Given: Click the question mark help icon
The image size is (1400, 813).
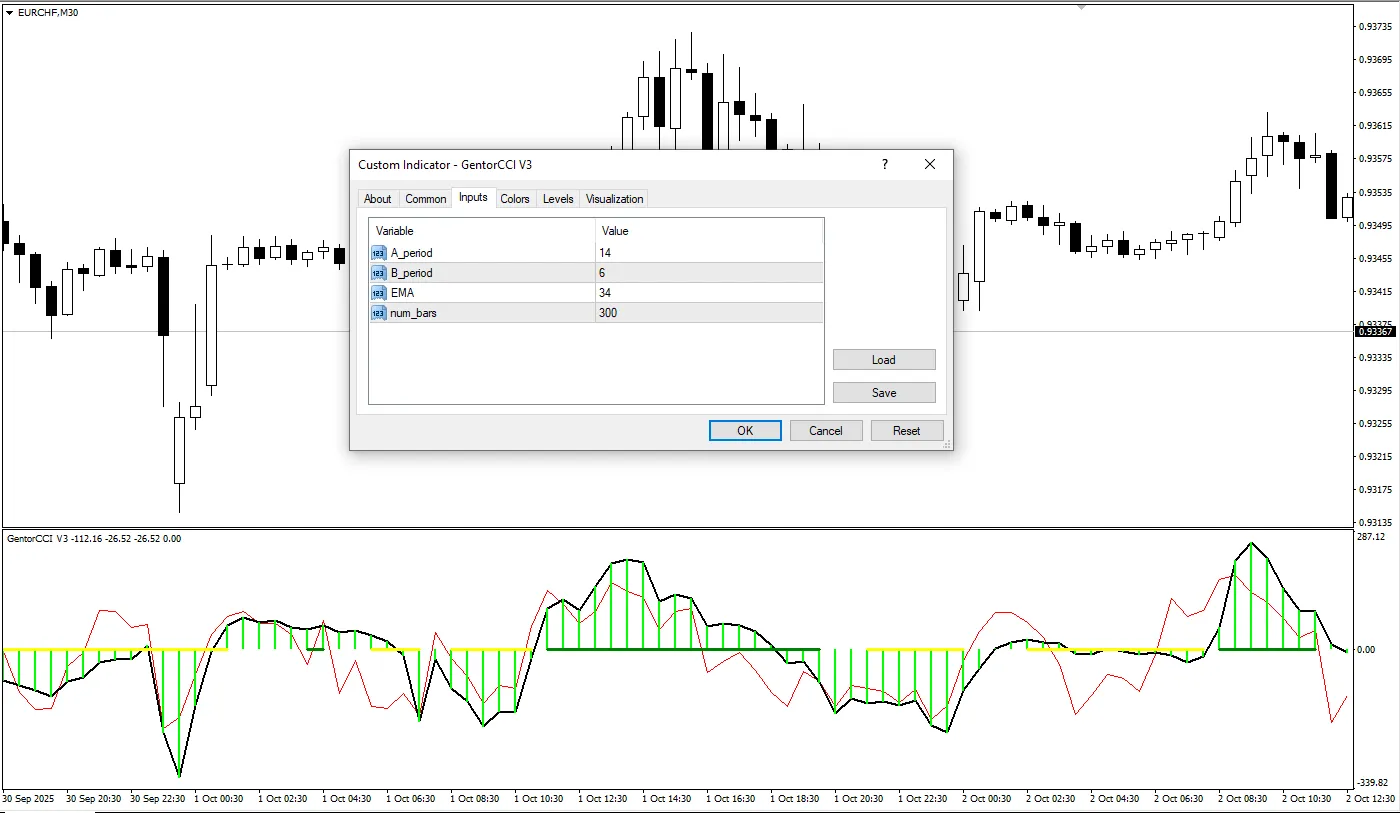Looking at the screenshot, I should coord(885,164).
